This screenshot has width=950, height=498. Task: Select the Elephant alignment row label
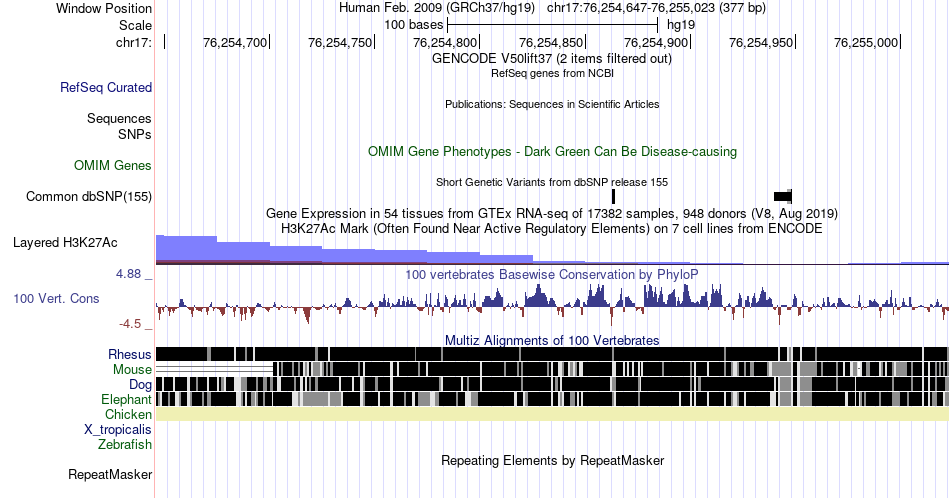[x=127, y=399]
